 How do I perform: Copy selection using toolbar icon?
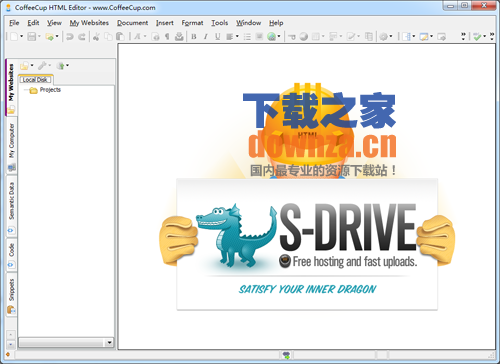[108, 37]
